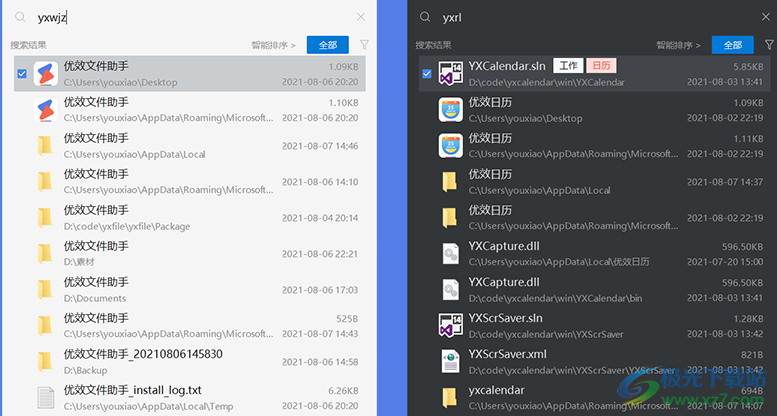
Task: Uncheck the YXCalendar.sln row checkbox
Action: [427, 74]
